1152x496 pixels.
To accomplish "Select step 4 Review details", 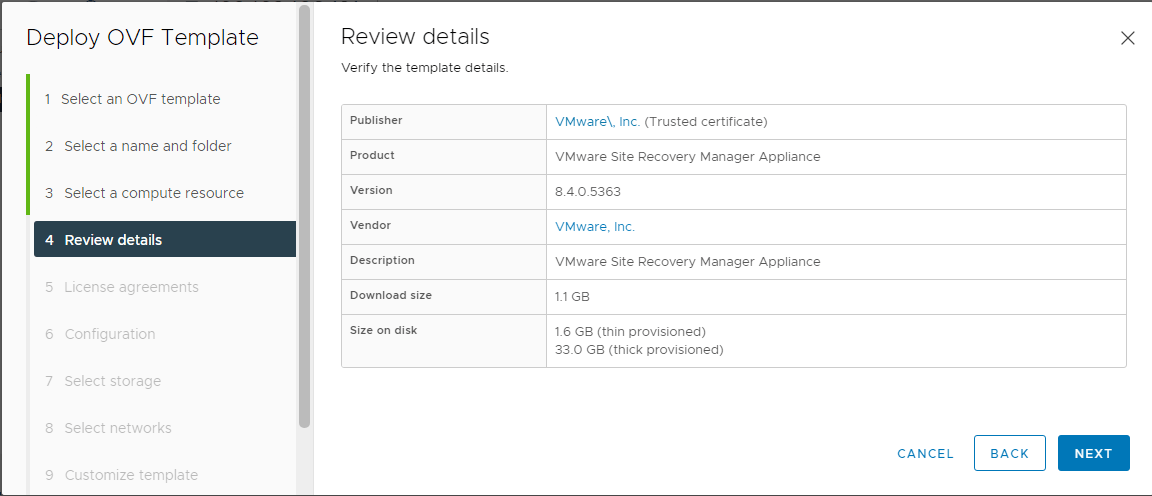I will pyautogui.click(x=165, y=240).
